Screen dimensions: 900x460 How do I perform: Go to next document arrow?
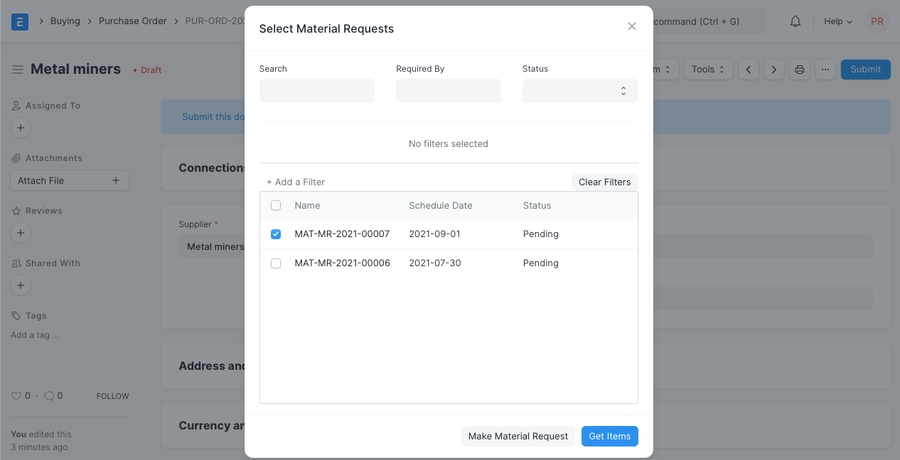click(x=774, y=69)
